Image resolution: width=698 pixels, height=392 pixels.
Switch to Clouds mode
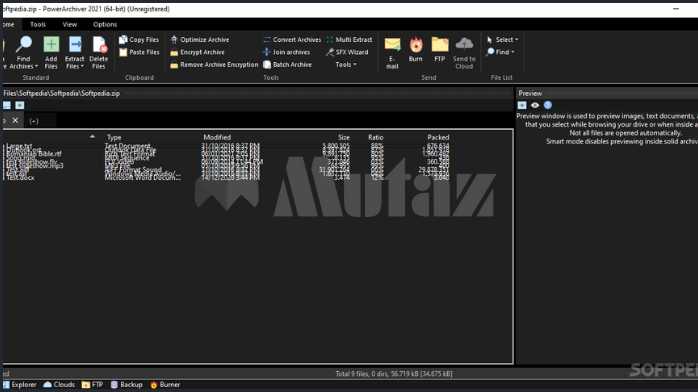(59, 384)
